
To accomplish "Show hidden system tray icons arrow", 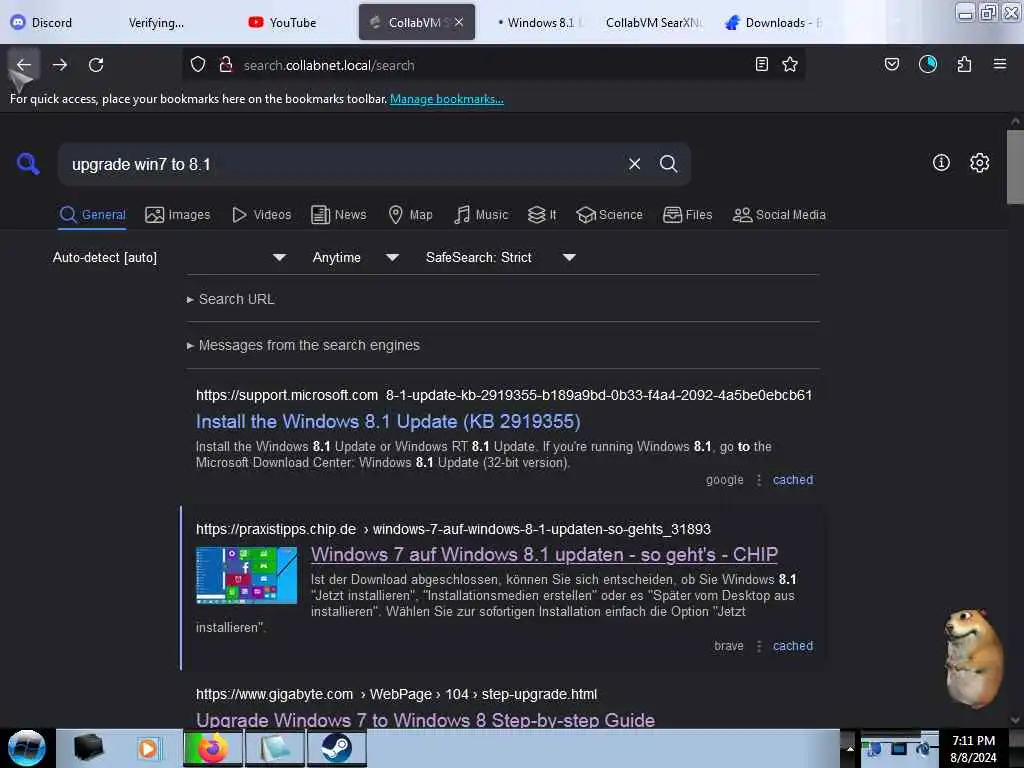I will pos(850,748).
